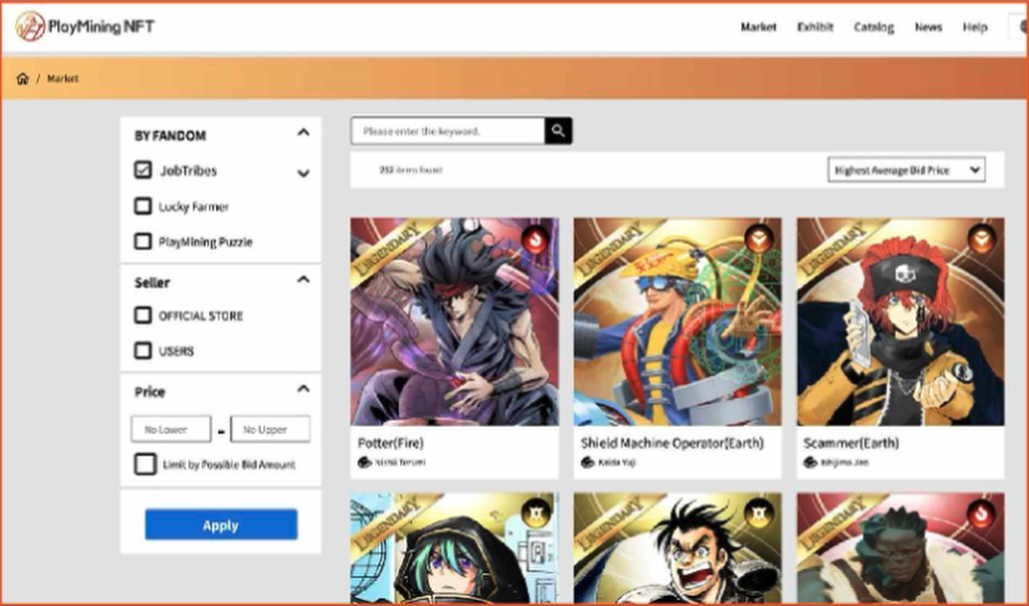Click the items found count text

tap(411, 170)
